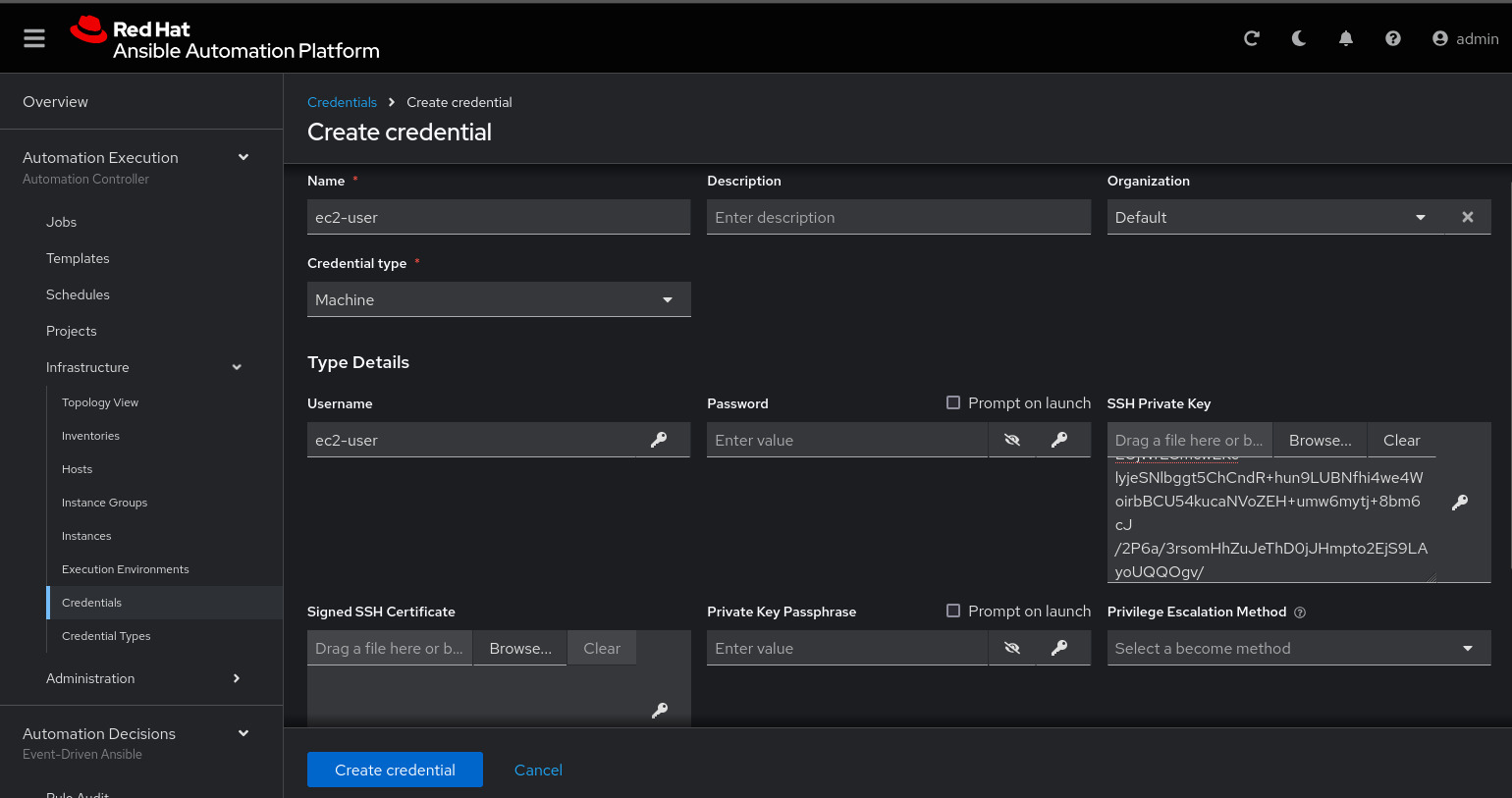
Task: Expand the Administration submenu
Action: pyautogui.click(x=237, y=678)
